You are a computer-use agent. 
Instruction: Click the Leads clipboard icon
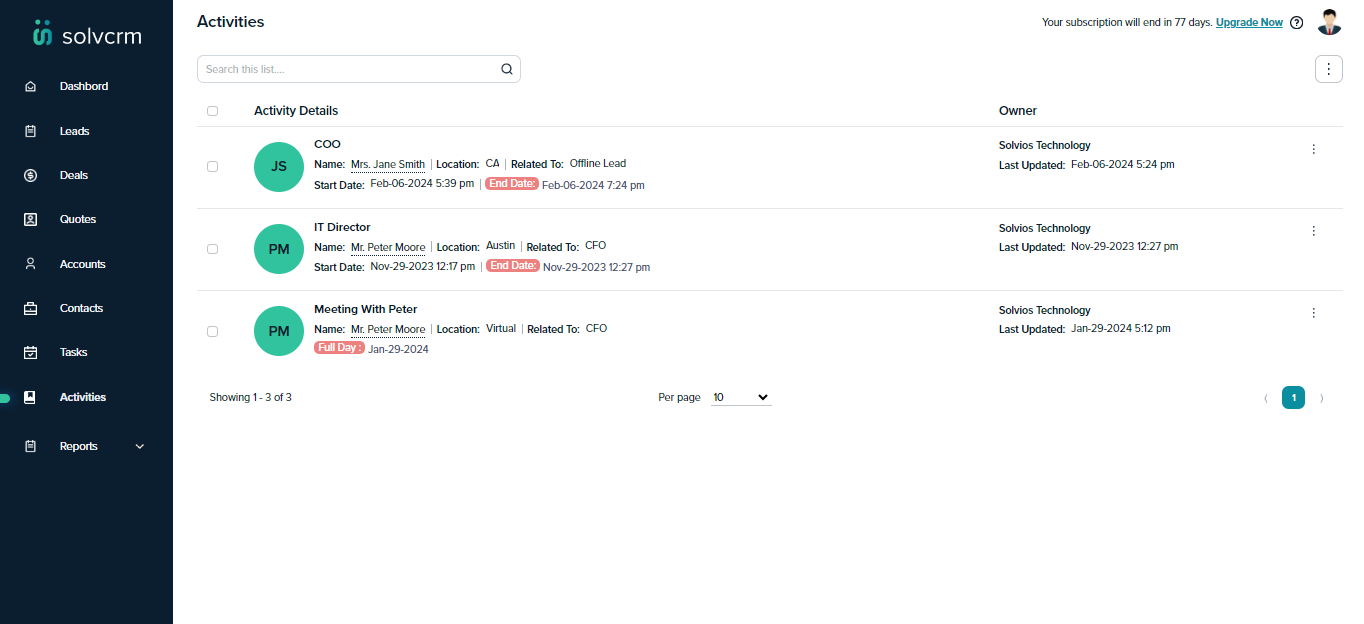point(31,131)
